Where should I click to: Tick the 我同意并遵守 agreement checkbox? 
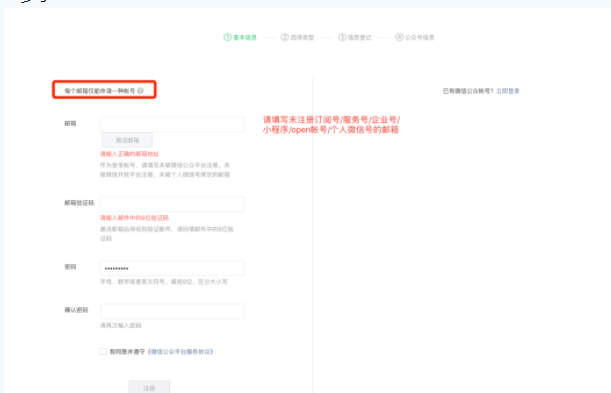tap(103, 351)
